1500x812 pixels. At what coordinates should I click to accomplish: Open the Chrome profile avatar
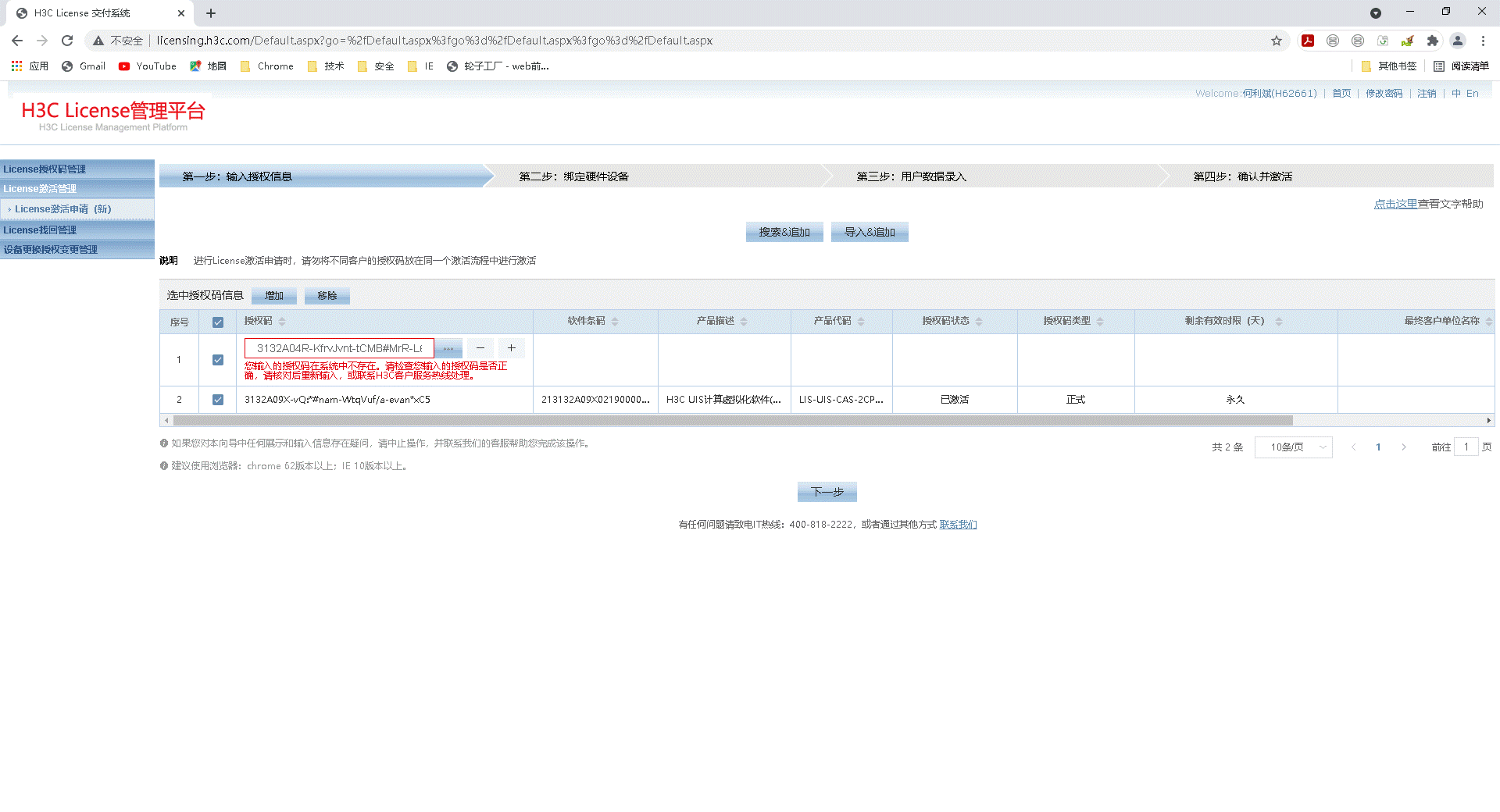1458,41
